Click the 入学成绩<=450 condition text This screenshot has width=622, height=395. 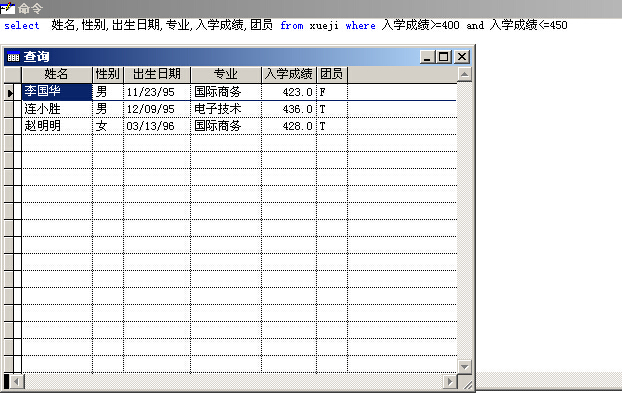(528, 25)
